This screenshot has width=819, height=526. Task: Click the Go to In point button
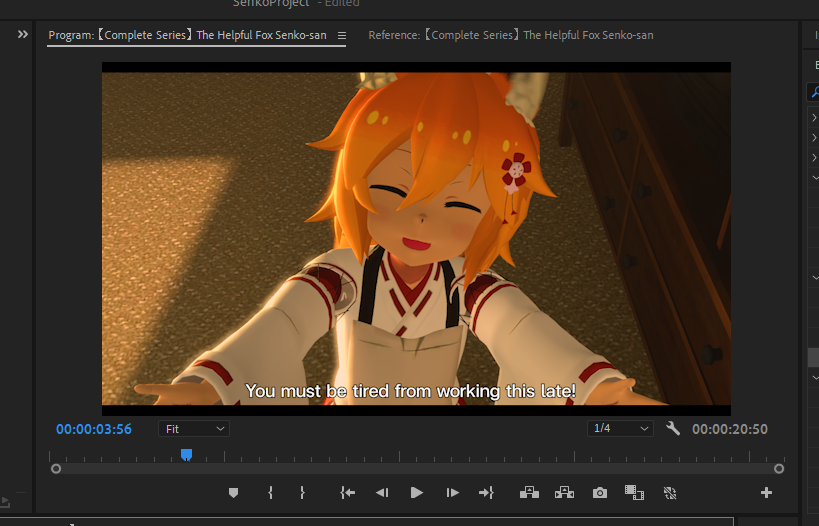[347, 493]
